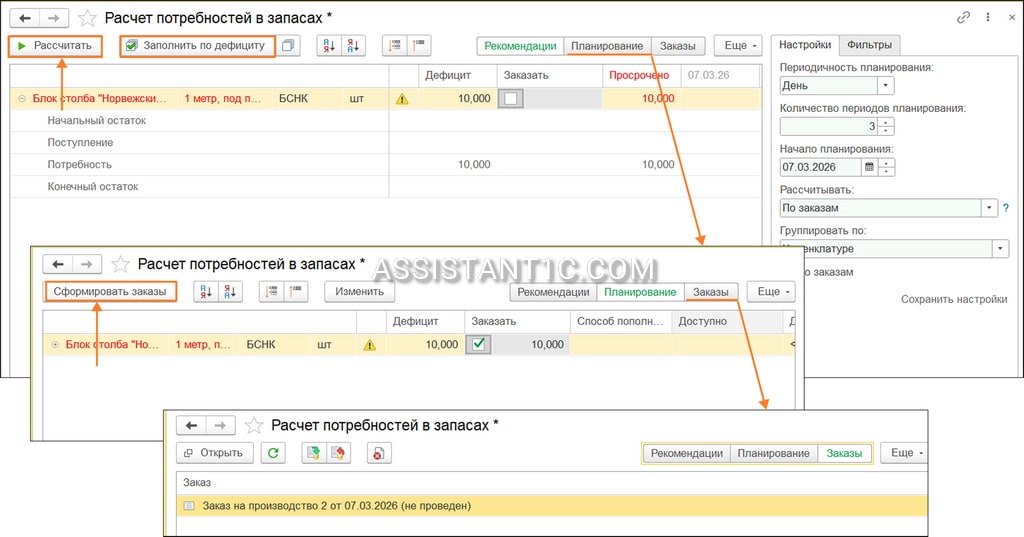This screenshot has width=1024, height=537.
Task: Click the warning triangle in the Блок столба "Норвежски… row
Action: [x=402, y=99]
